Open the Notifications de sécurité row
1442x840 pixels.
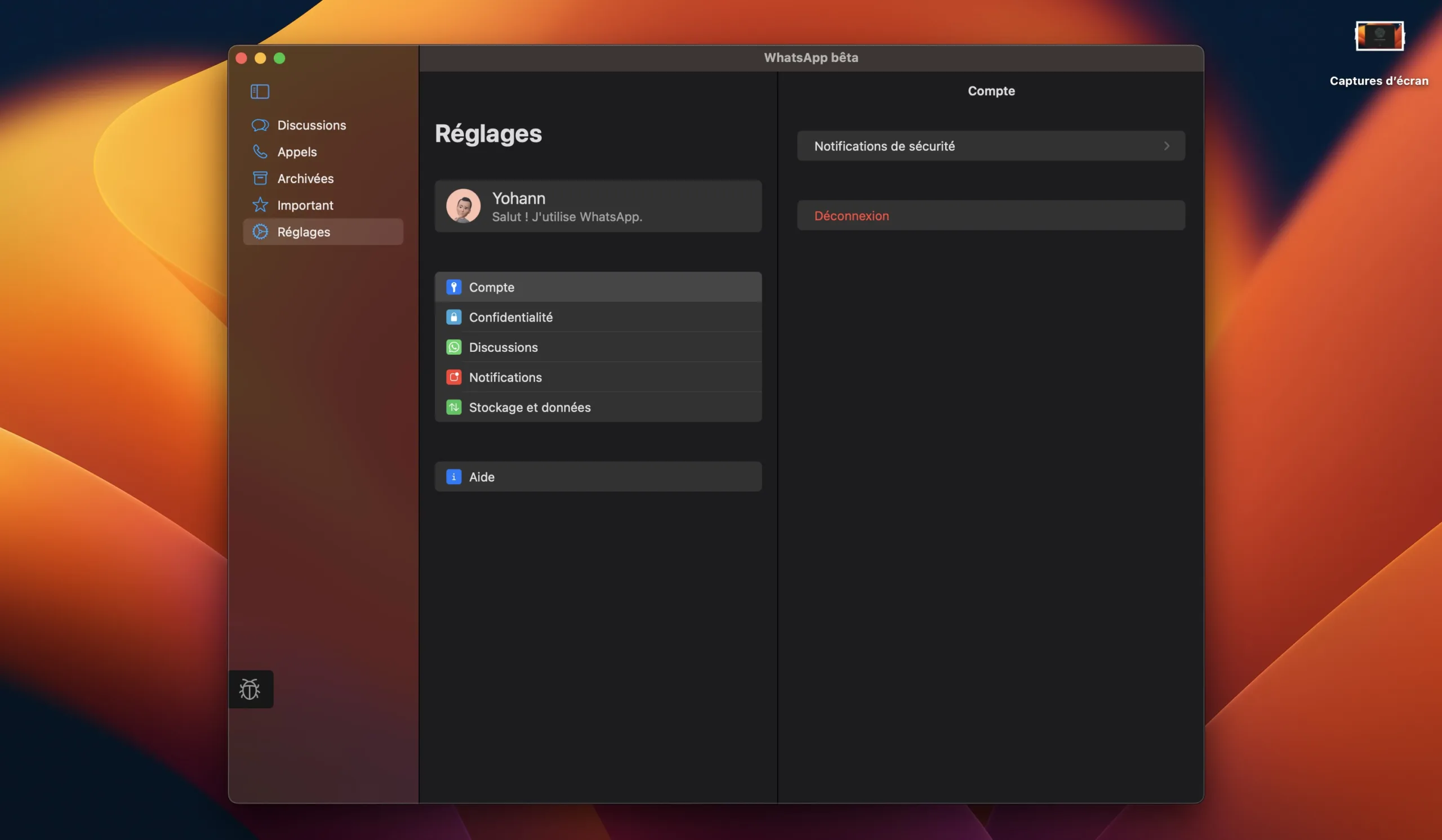[884, 146]
